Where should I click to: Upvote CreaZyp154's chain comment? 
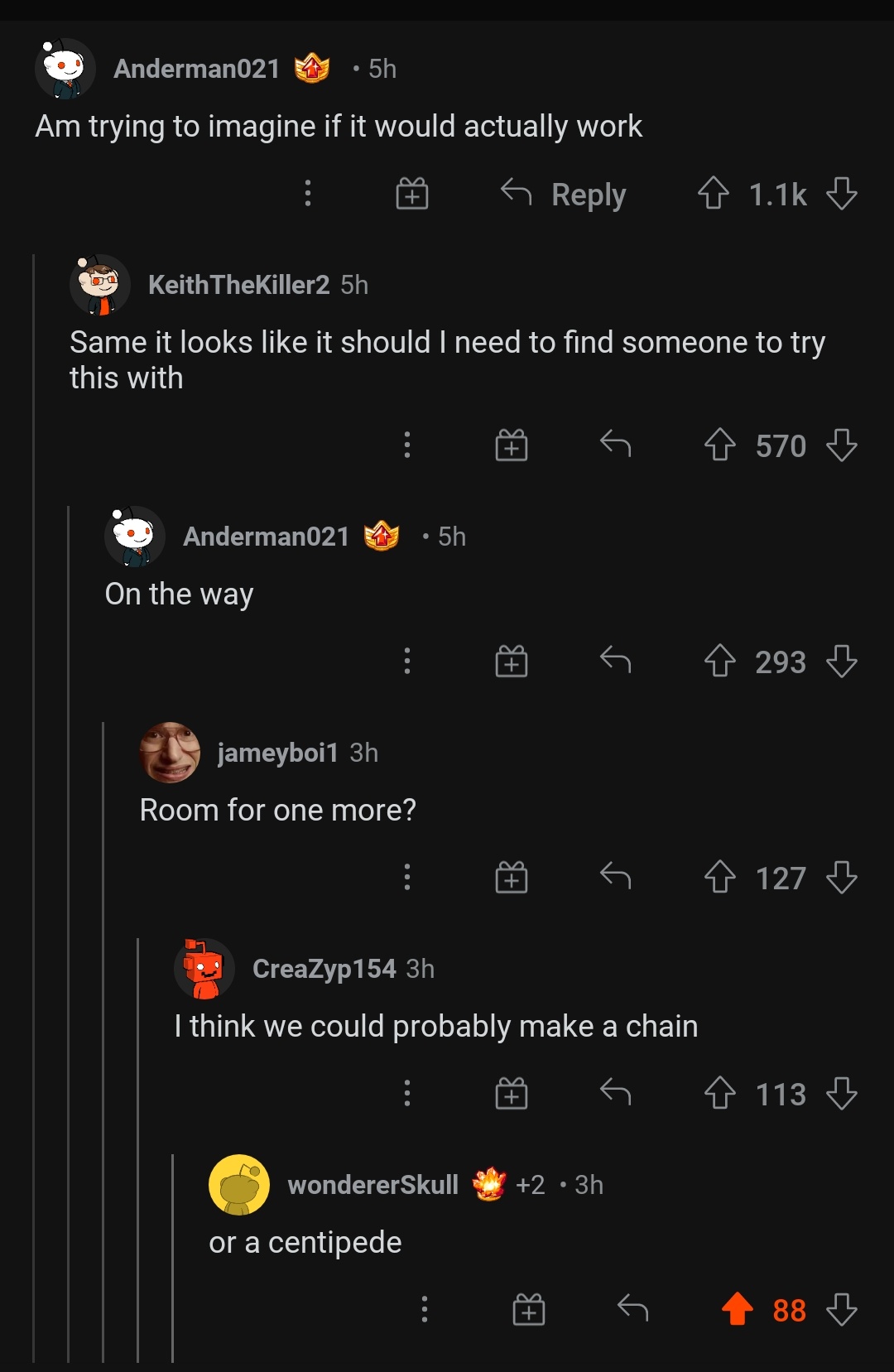pos(719,1094)
